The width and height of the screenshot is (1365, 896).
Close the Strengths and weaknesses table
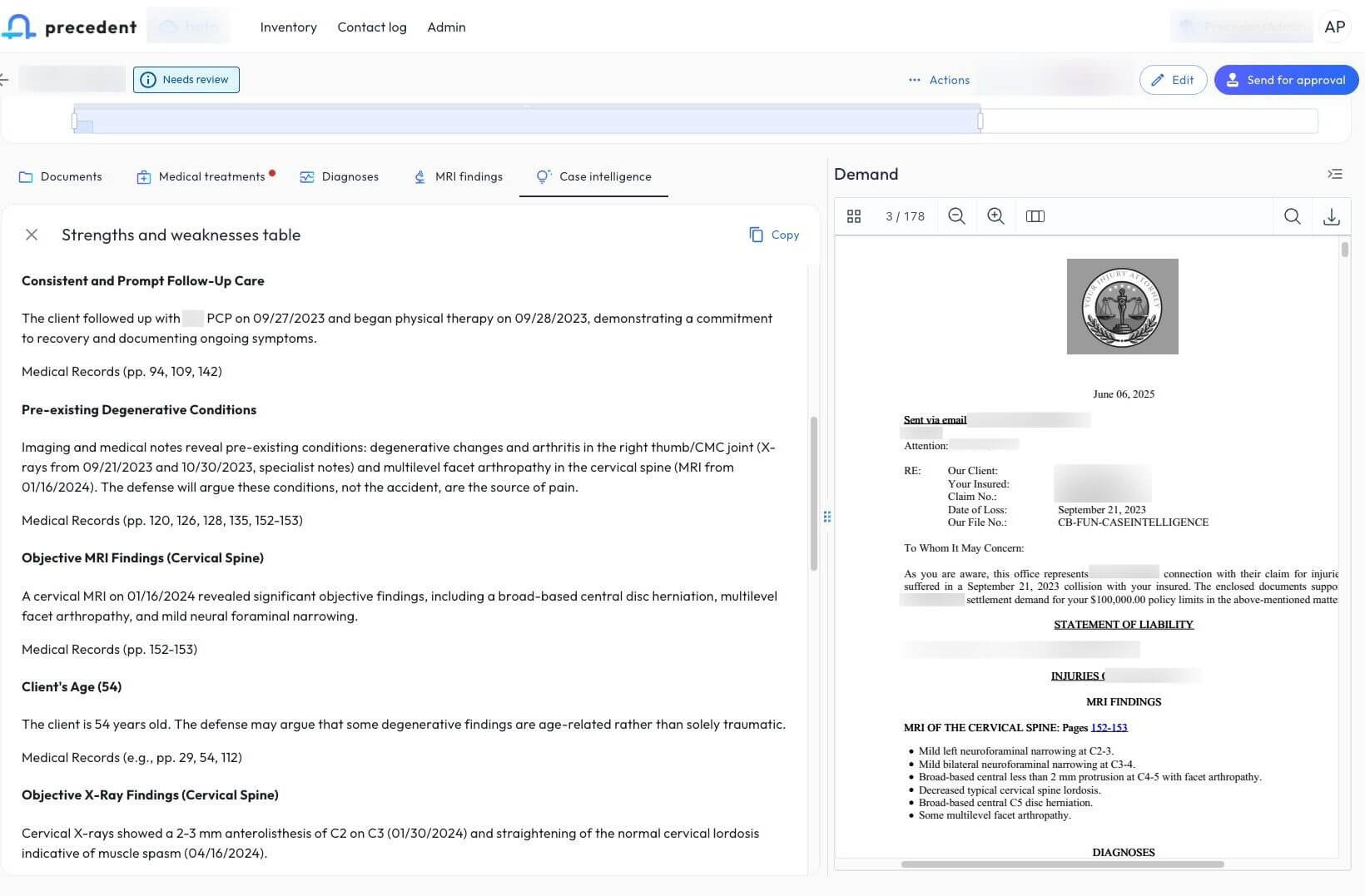(32, 235)
